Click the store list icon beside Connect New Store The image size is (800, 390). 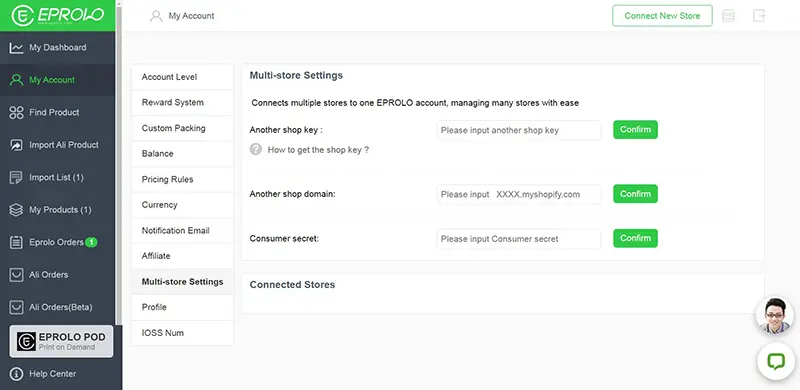click(729, 16)
